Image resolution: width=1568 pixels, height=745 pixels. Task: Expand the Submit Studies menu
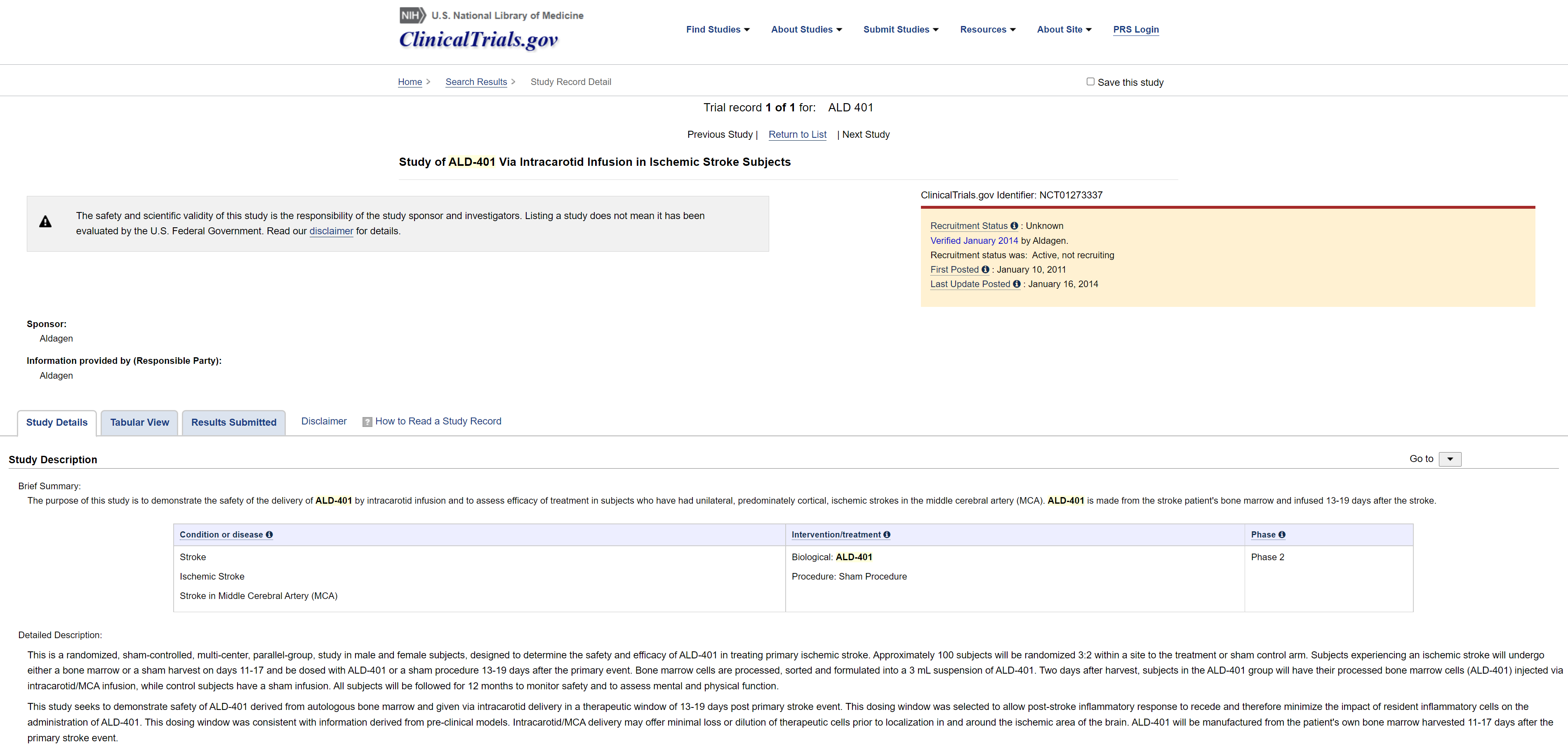coord(901,29)
